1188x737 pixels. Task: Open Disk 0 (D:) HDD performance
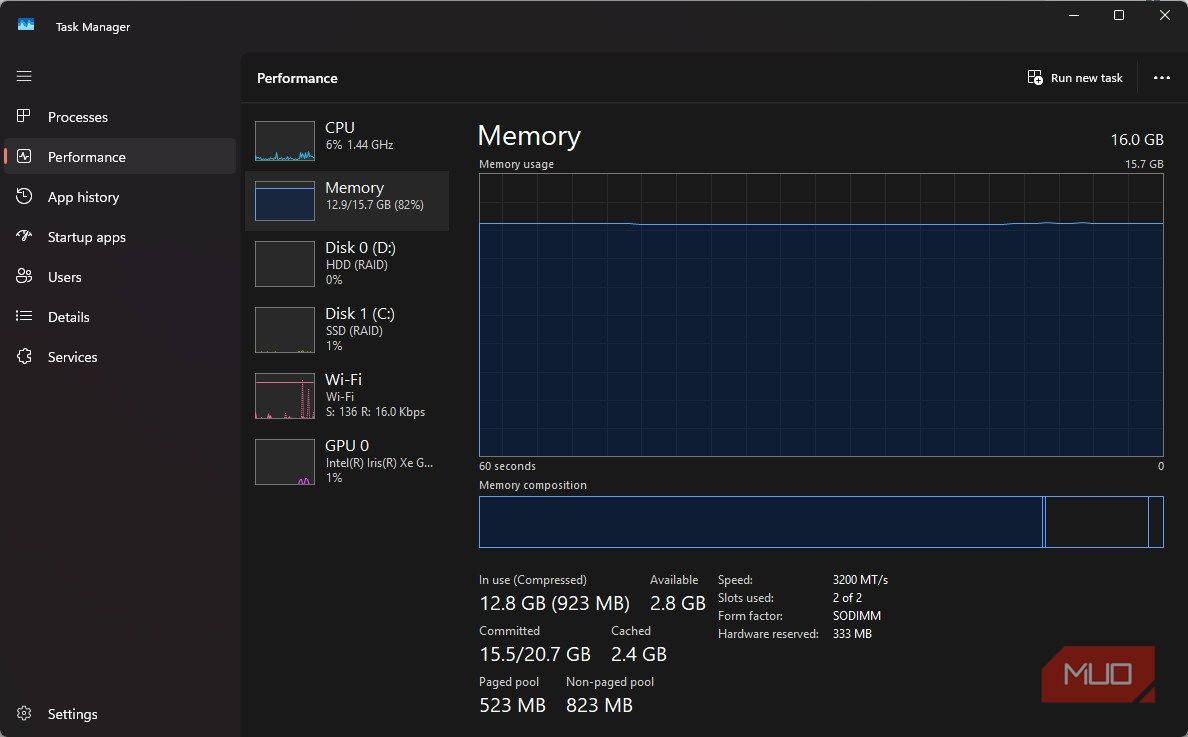(x=347, y=264)
